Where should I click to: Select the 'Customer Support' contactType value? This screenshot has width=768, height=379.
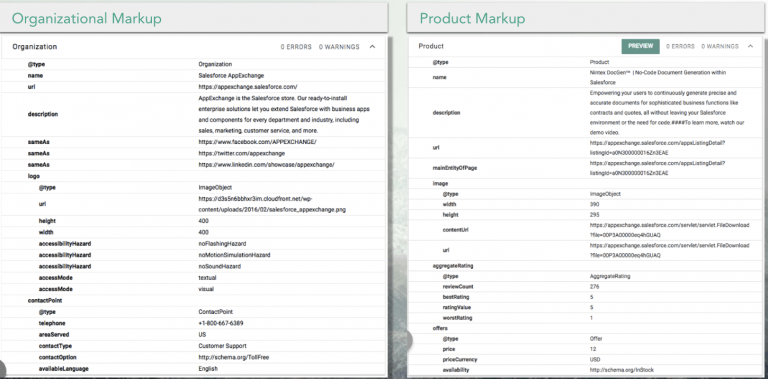(x=222, y=346)
